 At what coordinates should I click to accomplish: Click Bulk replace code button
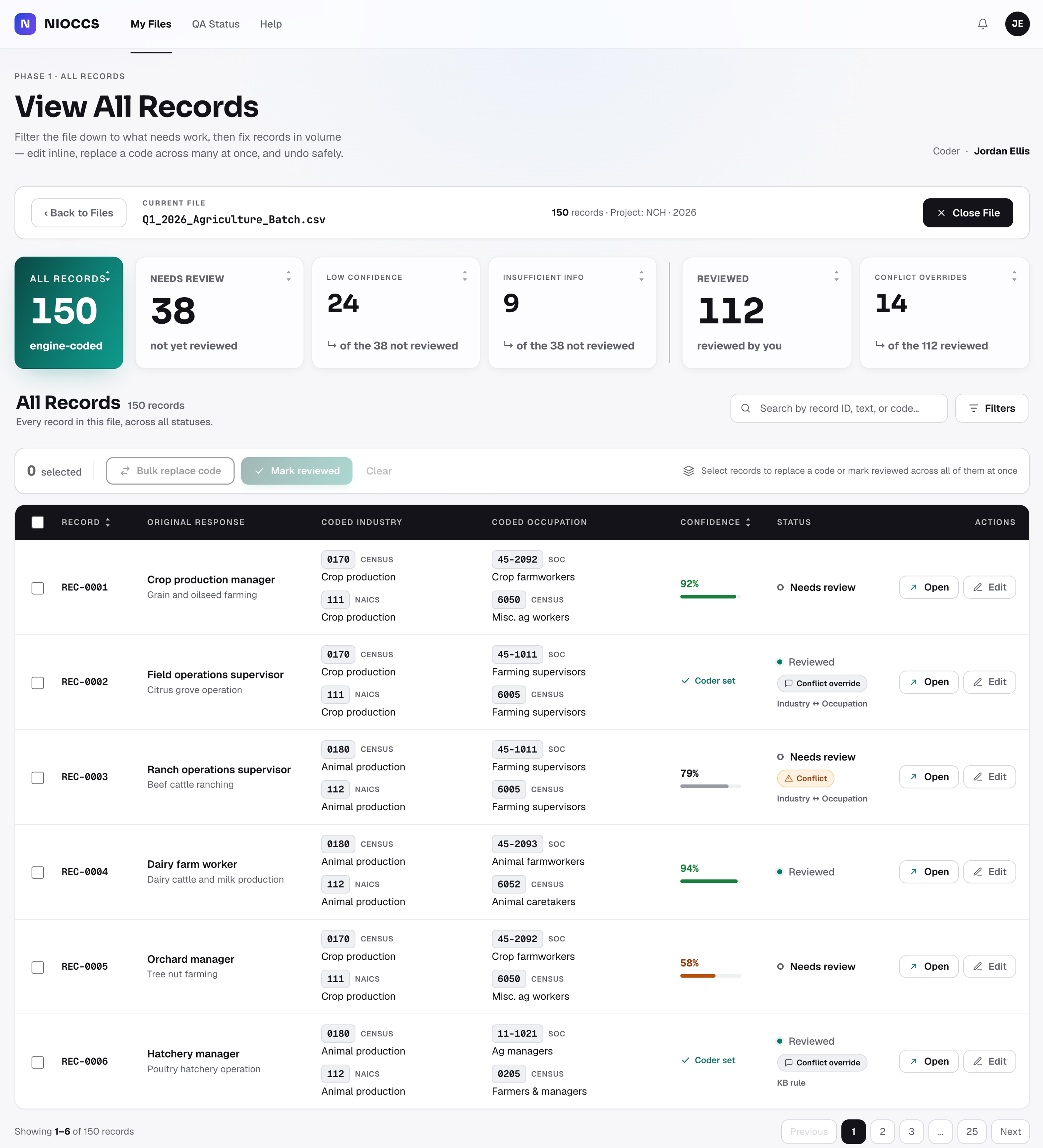[x=170, y=471]
